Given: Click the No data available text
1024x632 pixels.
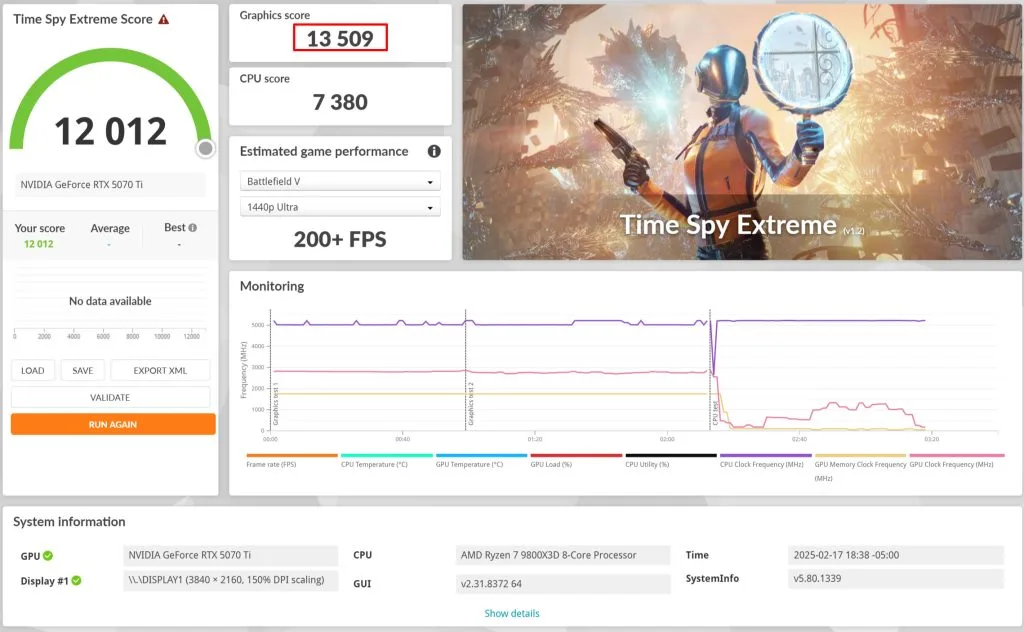Looking at the screenshot, I should point(110,301).
